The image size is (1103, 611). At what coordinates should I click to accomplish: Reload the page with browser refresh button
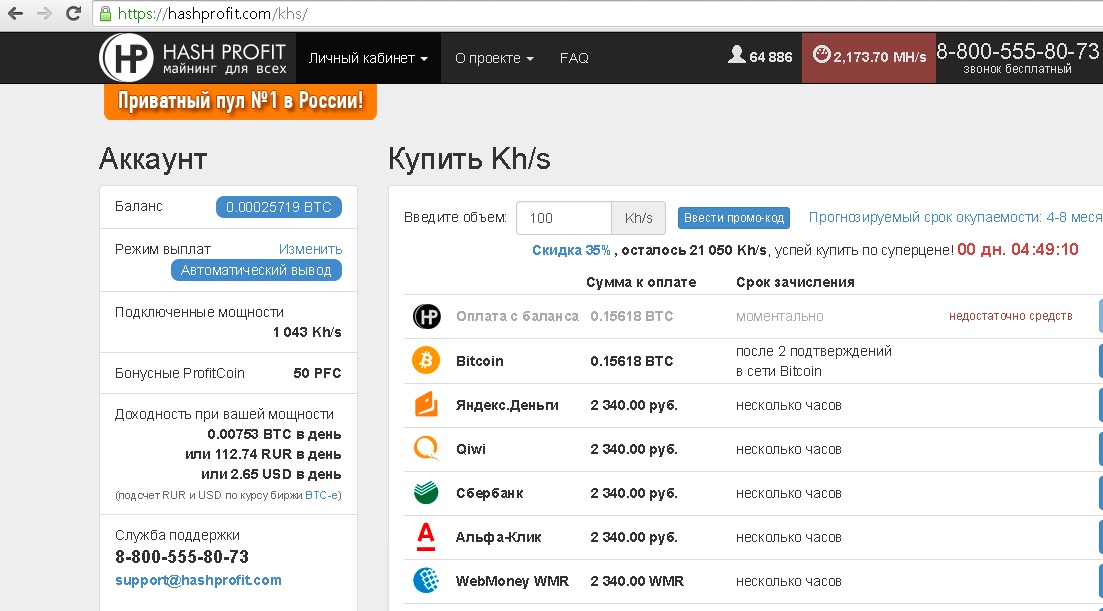click(x=73, y=14)
